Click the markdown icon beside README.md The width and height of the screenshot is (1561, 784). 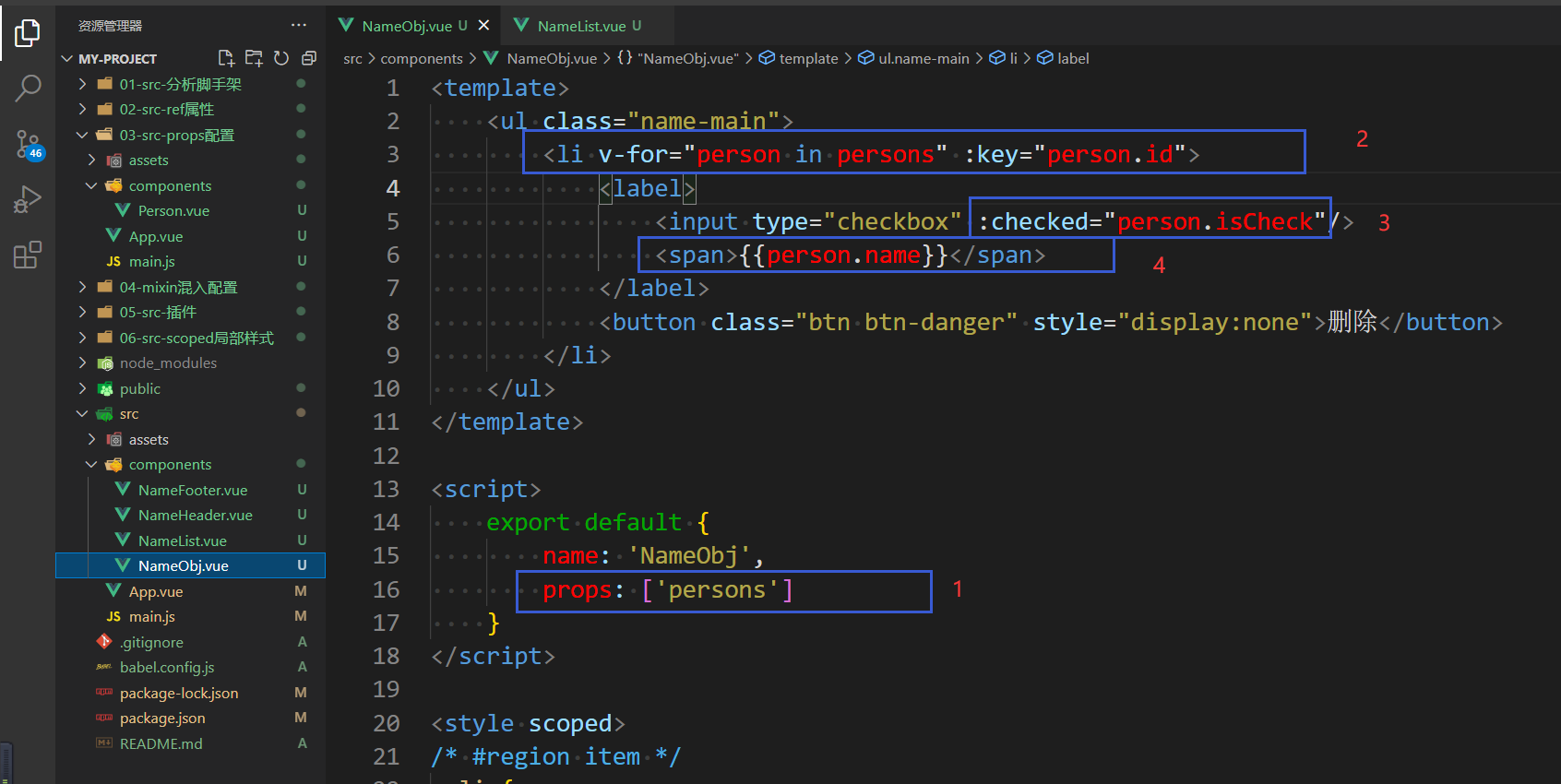click(104, 743)
